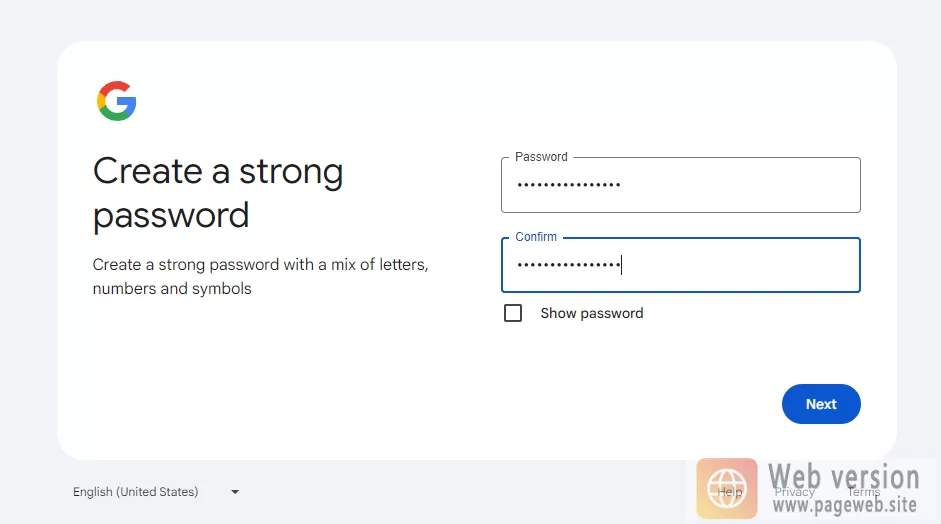The width and height of the screenshot is (941, 524).
Task: Toggle the Show password checkbox
Action: click(513, 313)
